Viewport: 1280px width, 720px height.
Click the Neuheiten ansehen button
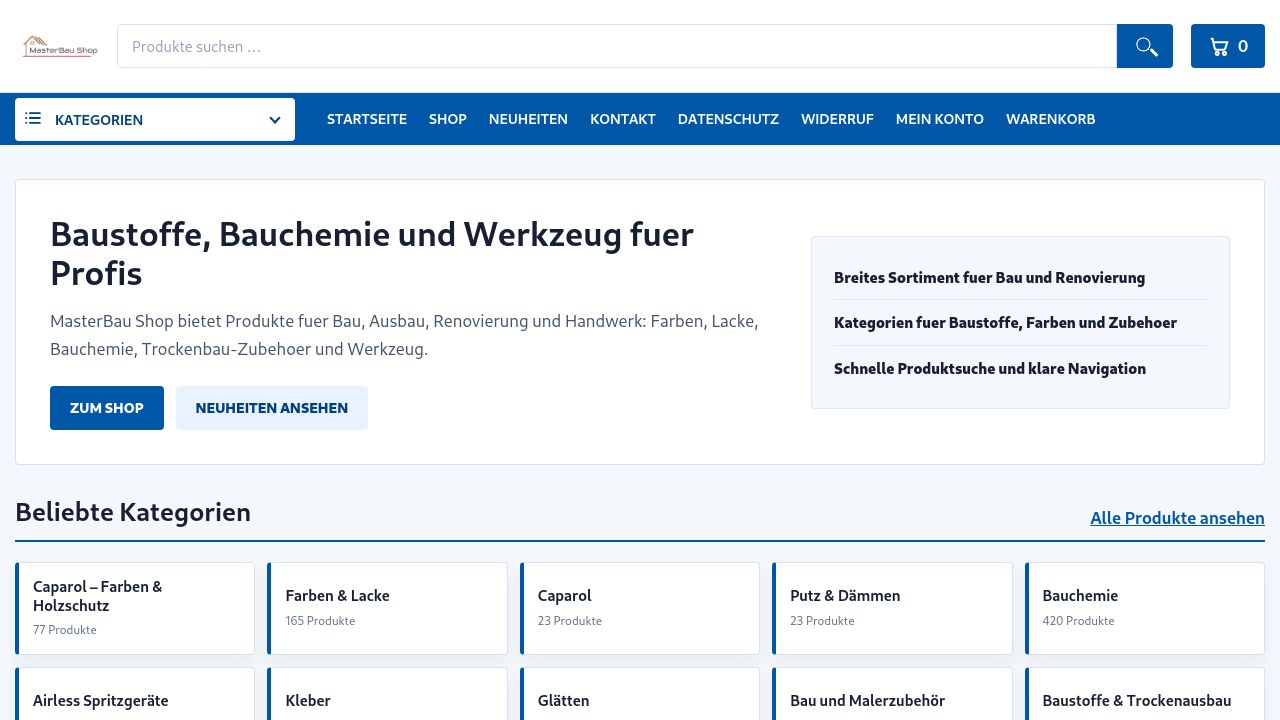[272, 408]
